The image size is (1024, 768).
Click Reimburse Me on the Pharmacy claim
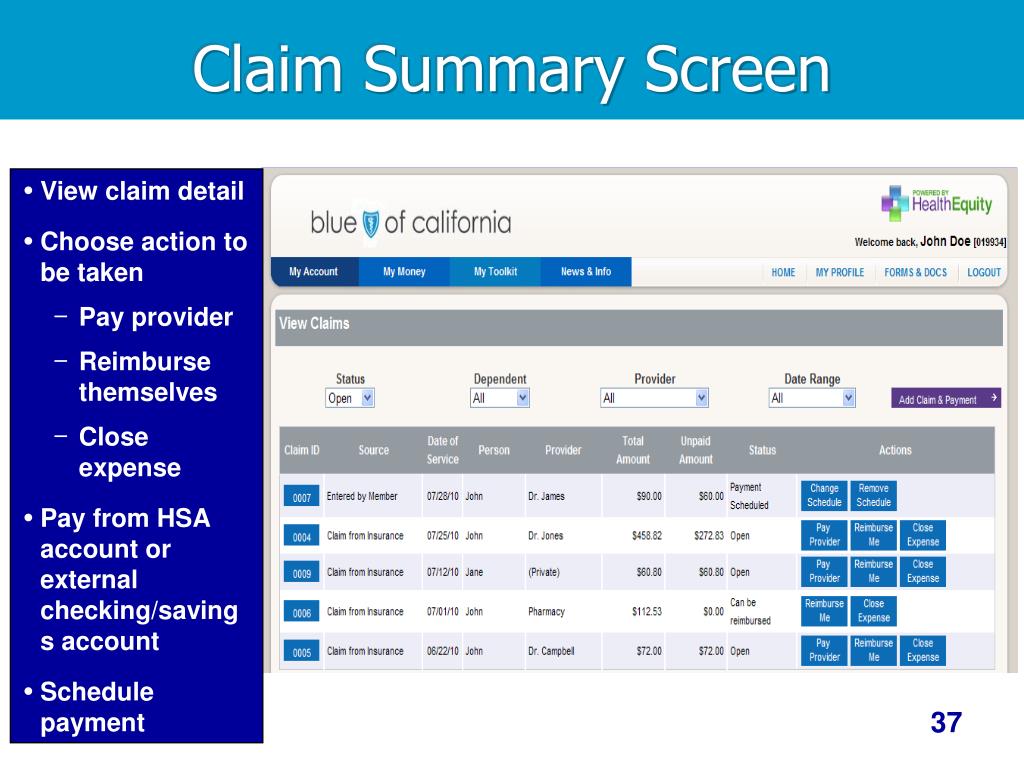point(822,611)
